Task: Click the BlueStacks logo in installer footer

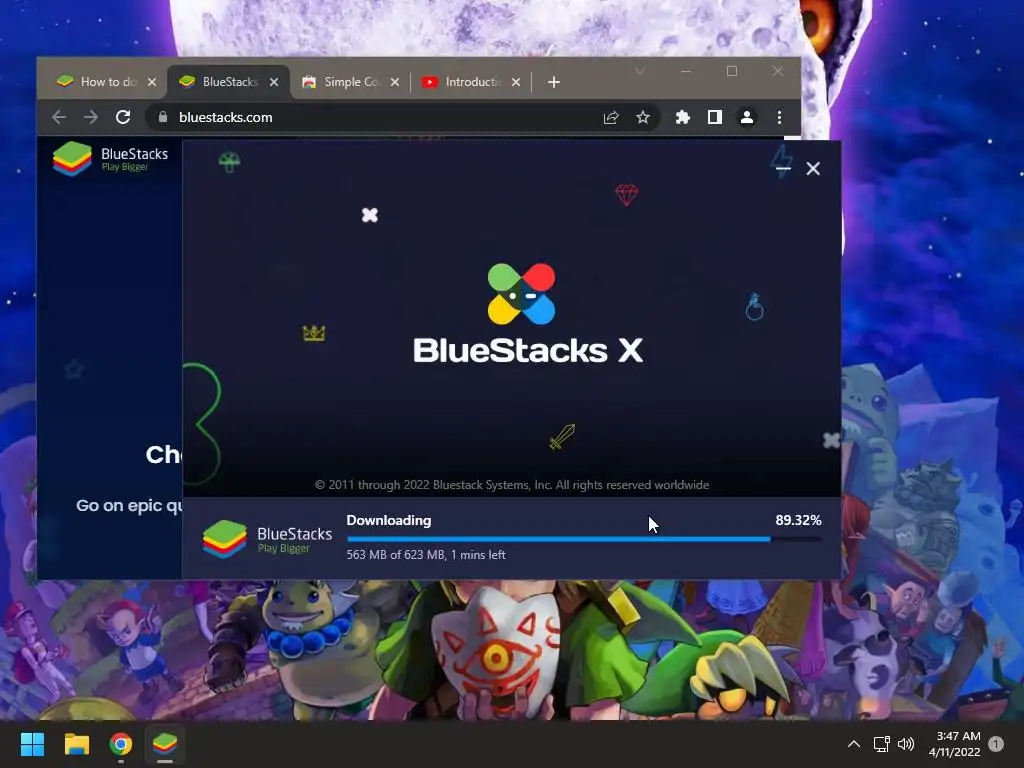Action: [x=267, y=539]
